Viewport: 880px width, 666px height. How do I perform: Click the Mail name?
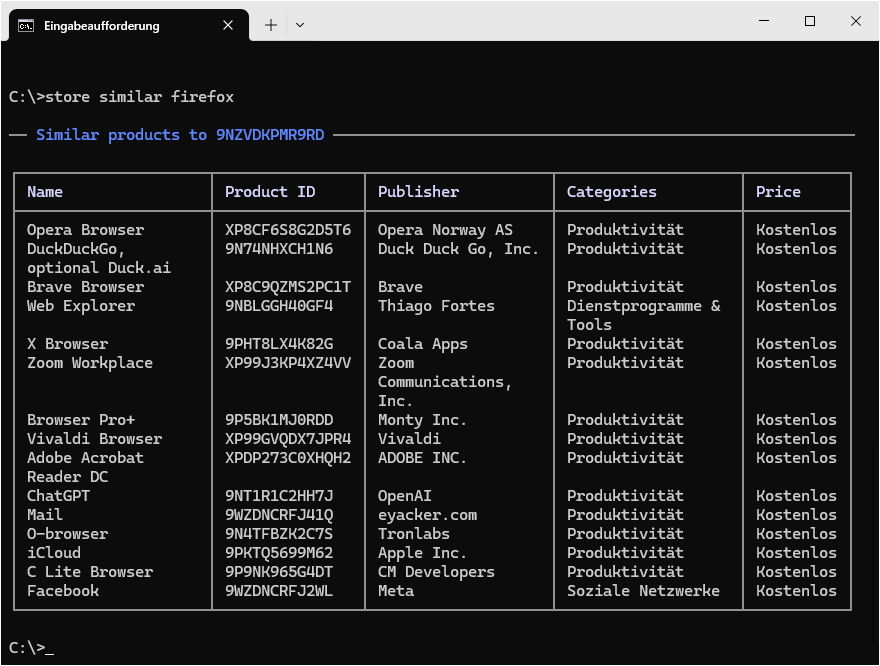click(45, 516)
